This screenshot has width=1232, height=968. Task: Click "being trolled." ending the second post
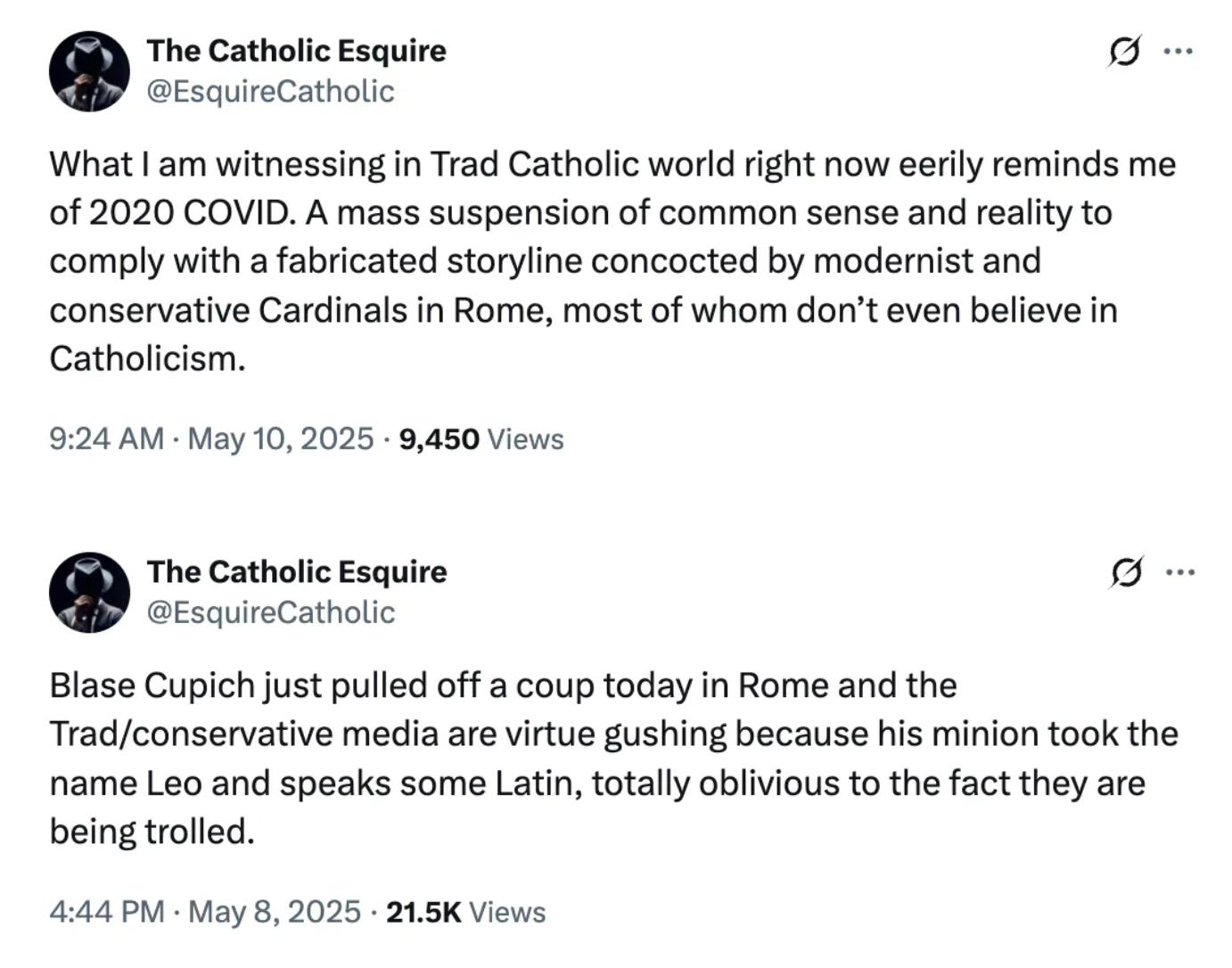152,833
